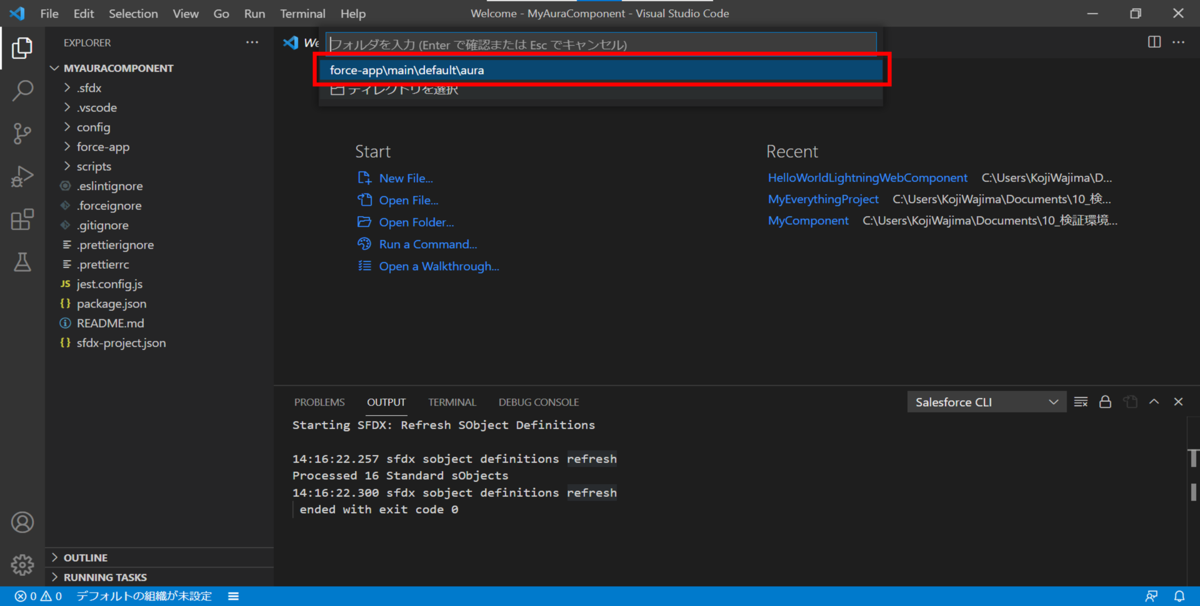Select force-app\main\default\aura folder option
Image resolution: width=1200 pixels, height=606 pixels.
(601, 71)
